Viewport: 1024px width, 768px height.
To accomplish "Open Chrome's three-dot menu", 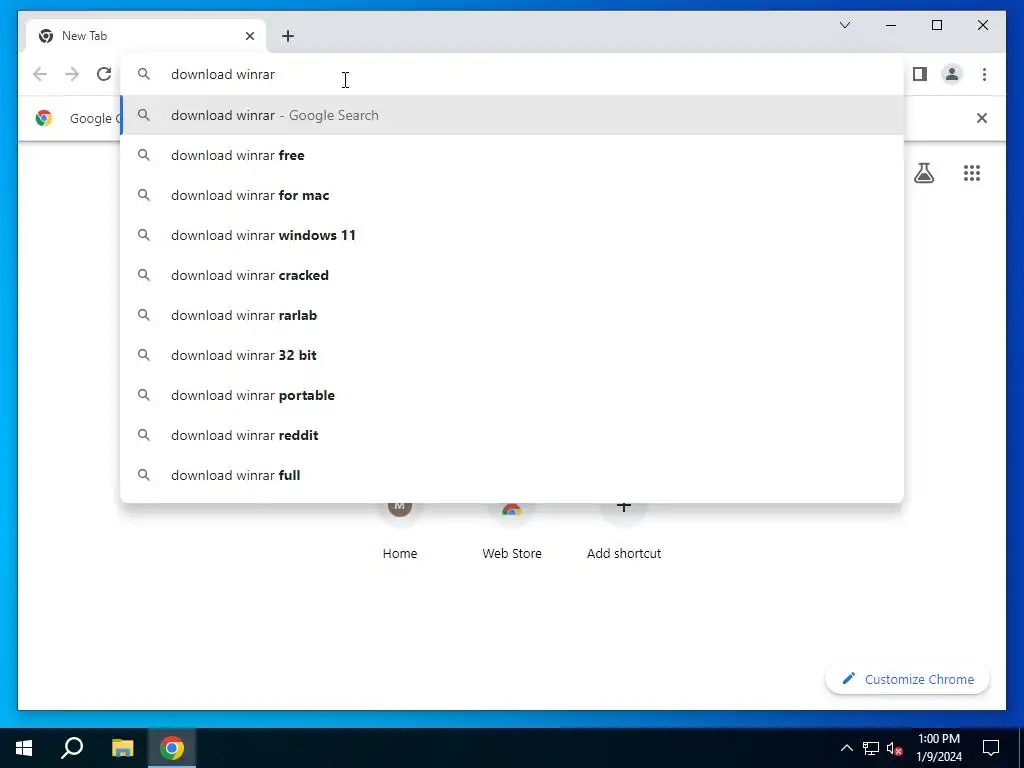I will click(x=984, y=74).
